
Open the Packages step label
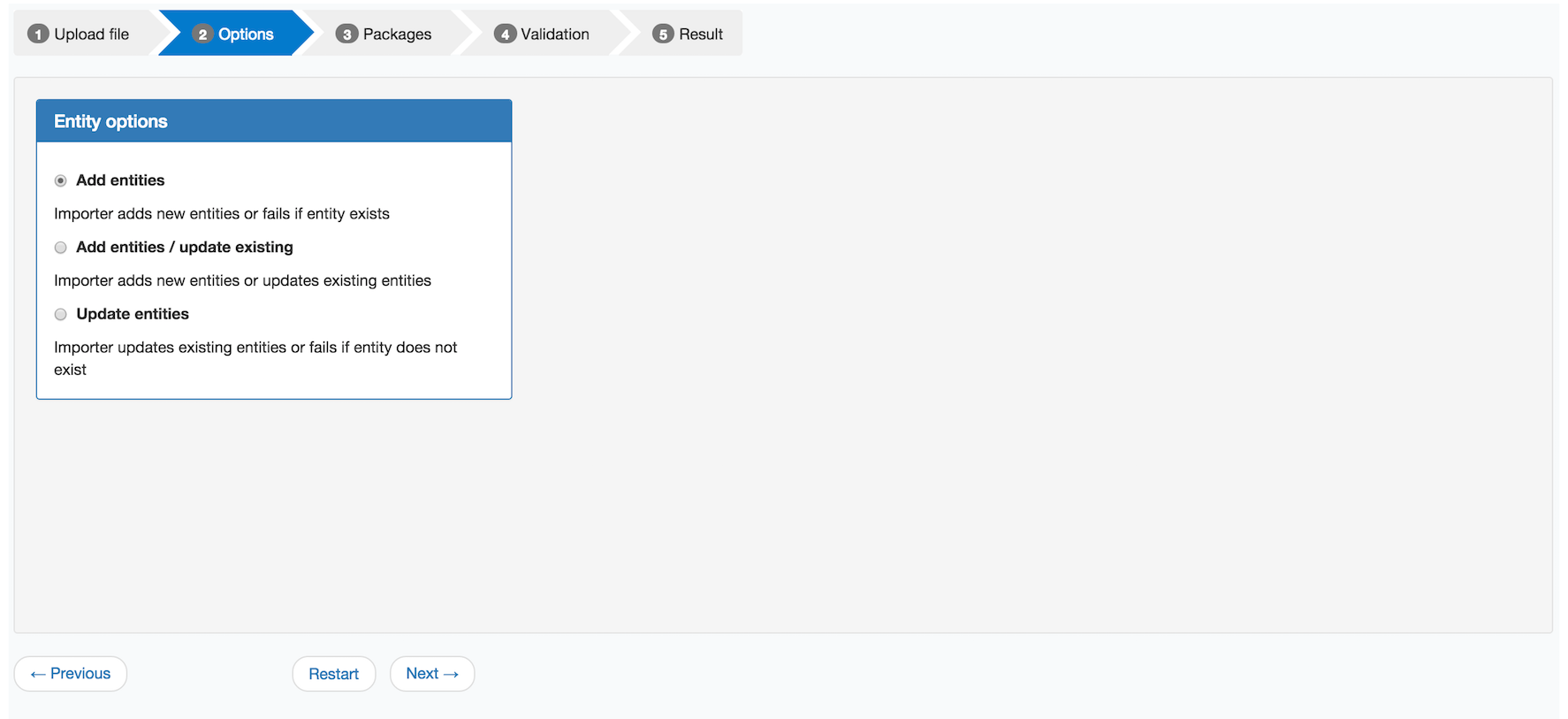(397, 34)
